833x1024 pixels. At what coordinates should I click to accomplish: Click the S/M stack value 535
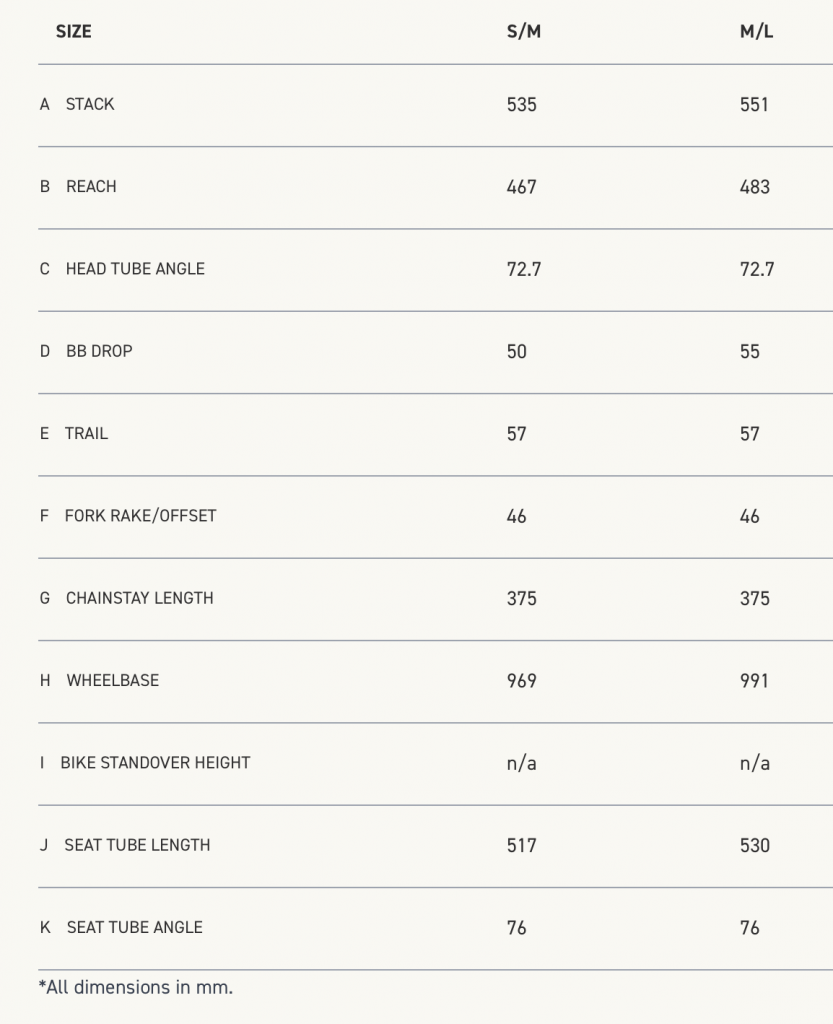522,104
